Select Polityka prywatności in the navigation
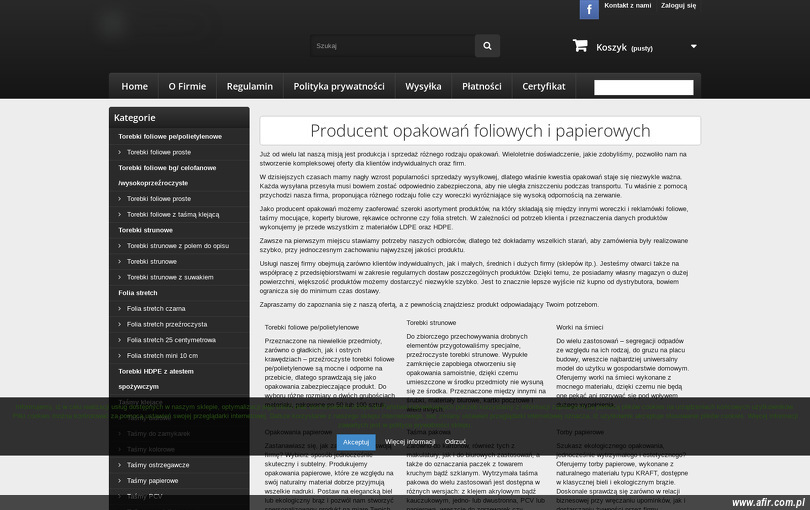810x510 pixels. (x=338, y=86)
